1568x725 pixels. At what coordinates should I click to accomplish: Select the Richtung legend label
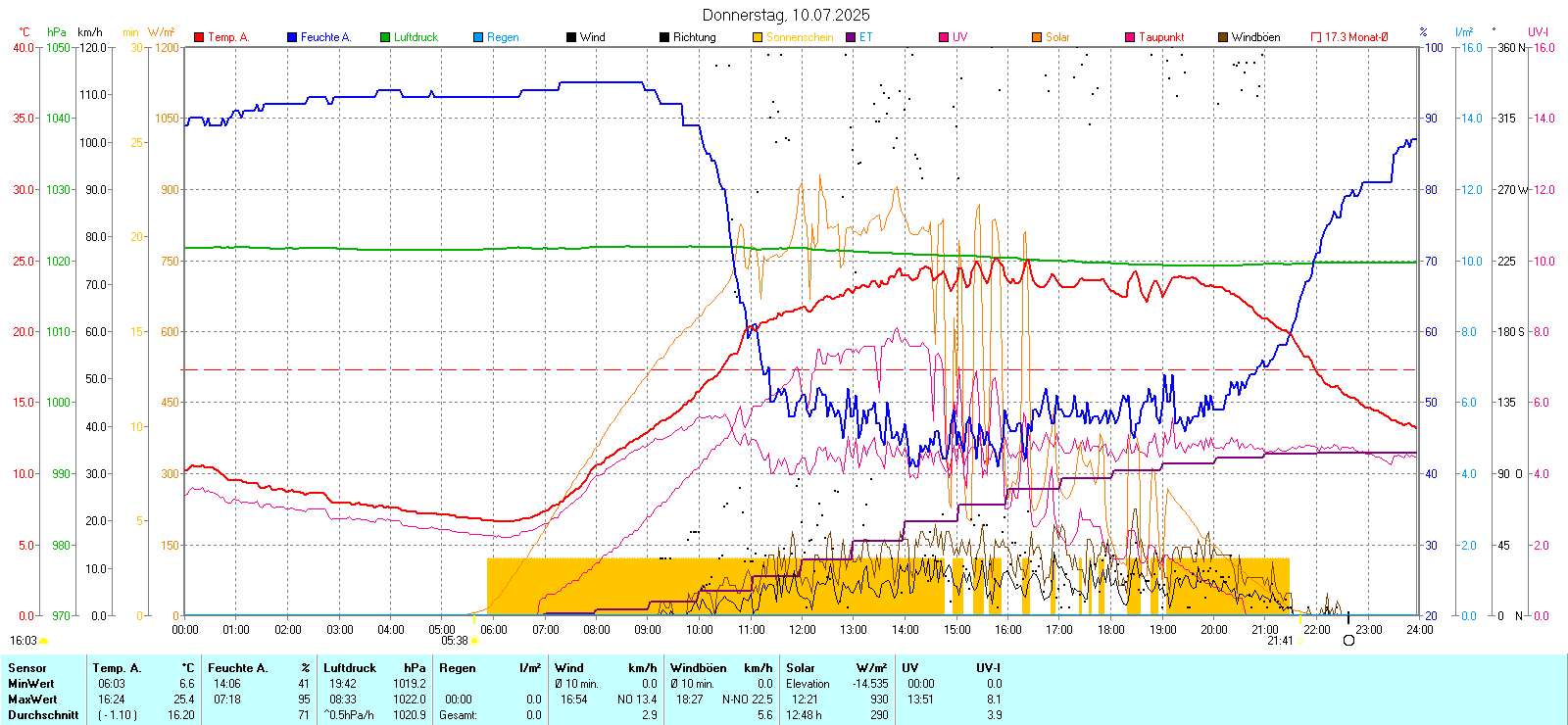694,37
